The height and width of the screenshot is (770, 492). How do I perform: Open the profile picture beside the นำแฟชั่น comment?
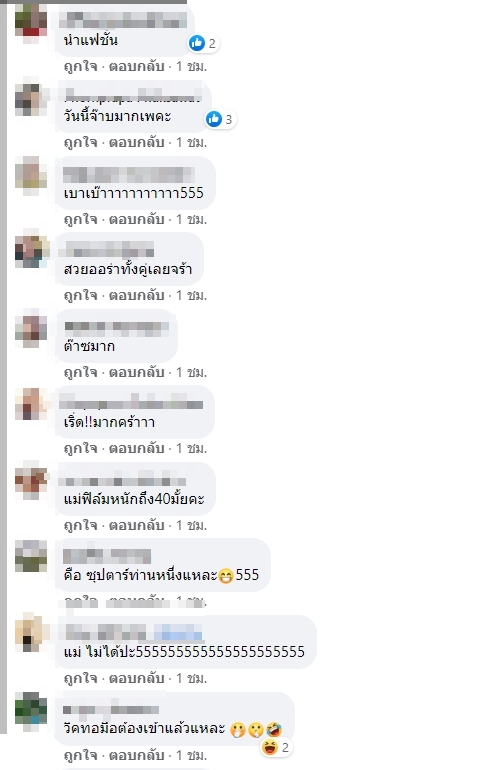click(31, 21)
